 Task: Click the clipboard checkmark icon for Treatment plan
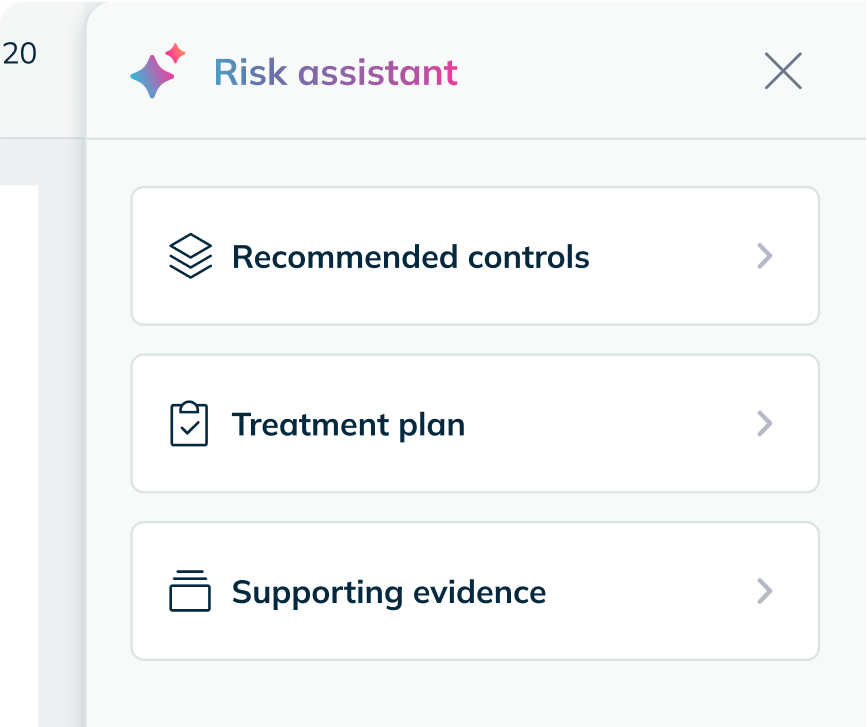[x=189, y=423]
